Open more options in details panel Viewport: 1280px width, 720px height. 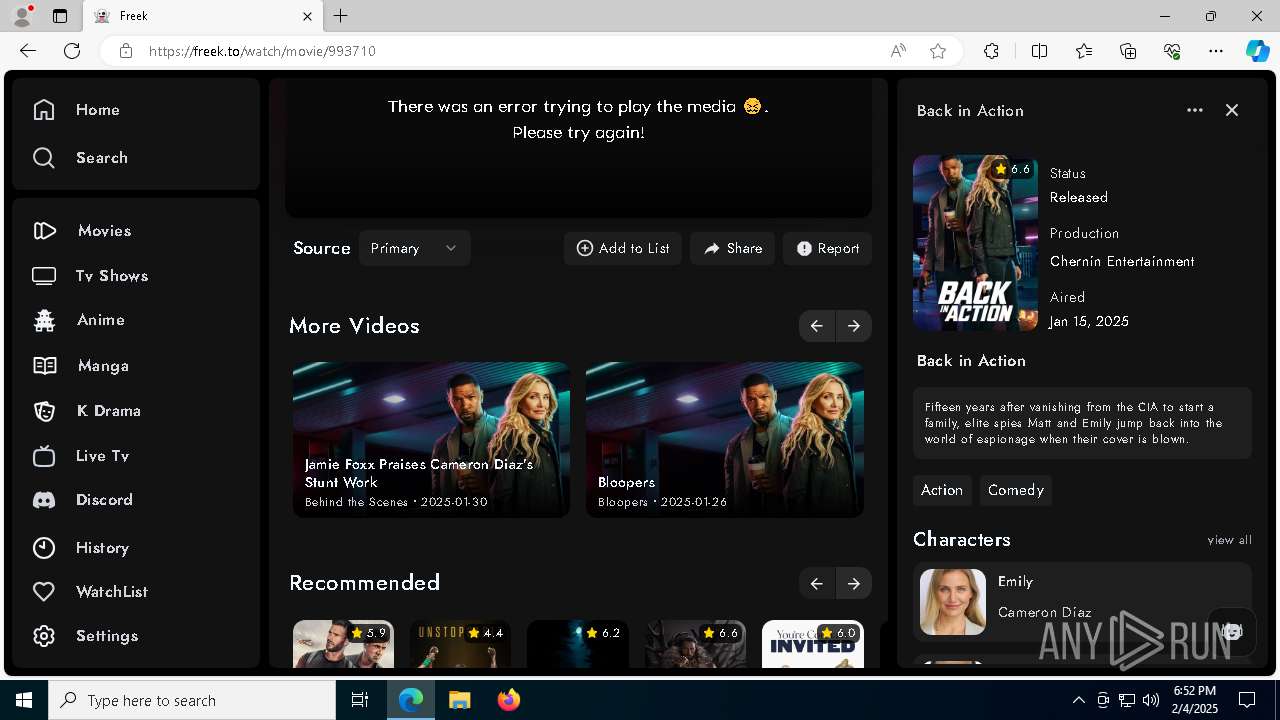1195,110
